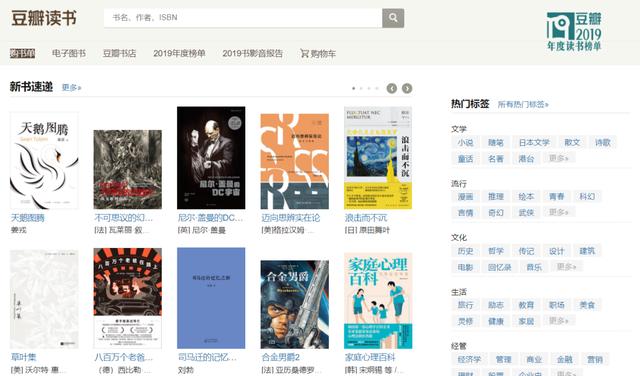Select the 日本文学 tag

click(534, 142)
